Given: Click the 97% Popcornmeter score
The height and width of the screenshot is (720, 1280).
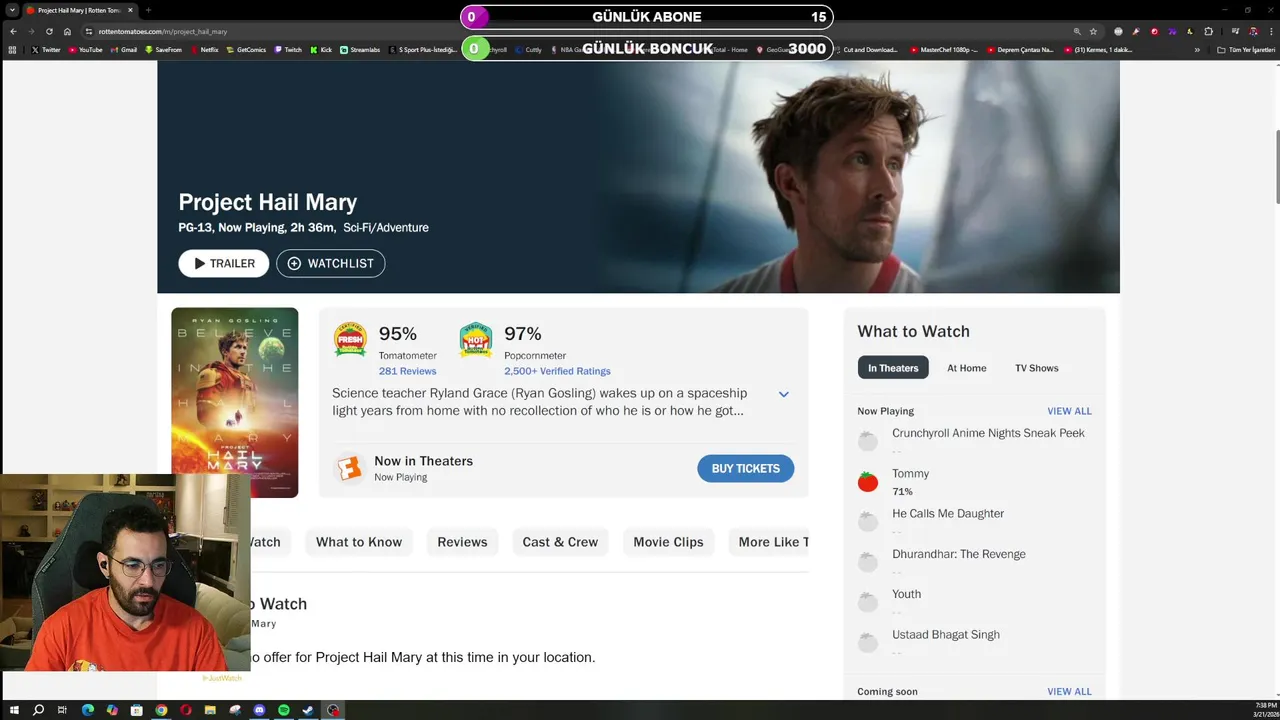Looking at the screenshot, I should (x=523, y=334).
